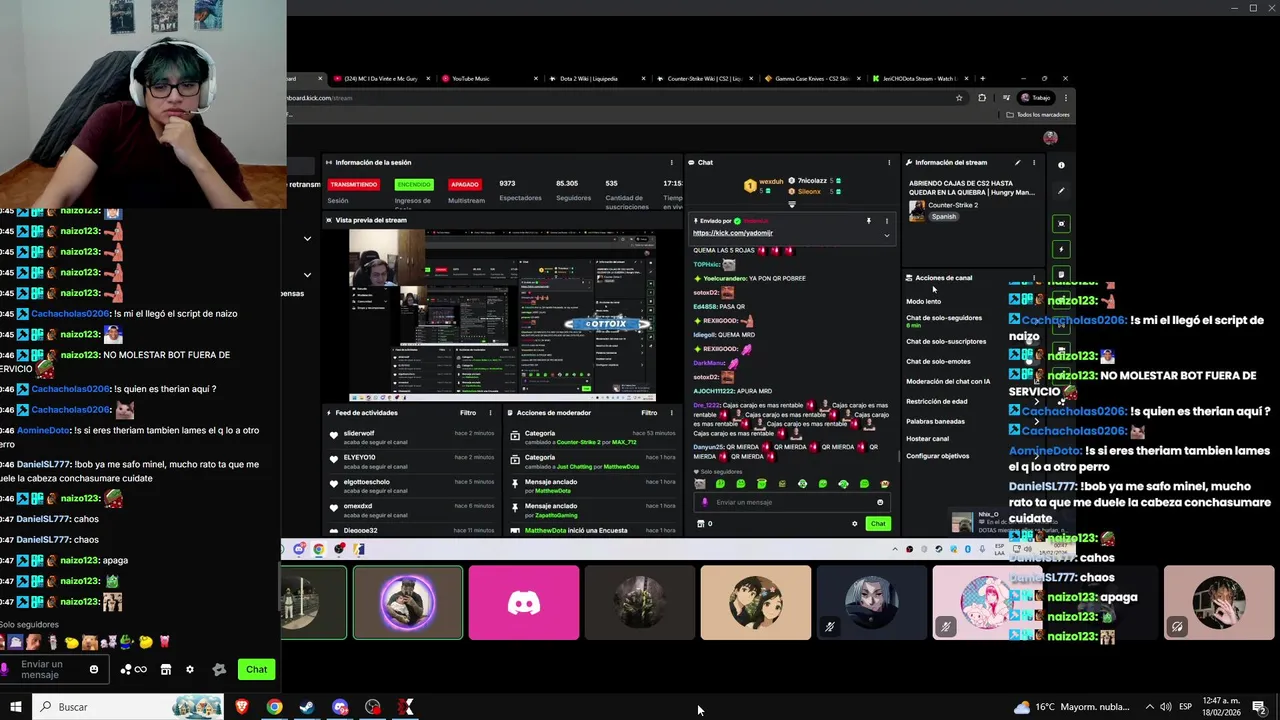Open Feed de actividades three-dot menu
This screenshot has width=1280, height=720.
click(x=490, y=412)
